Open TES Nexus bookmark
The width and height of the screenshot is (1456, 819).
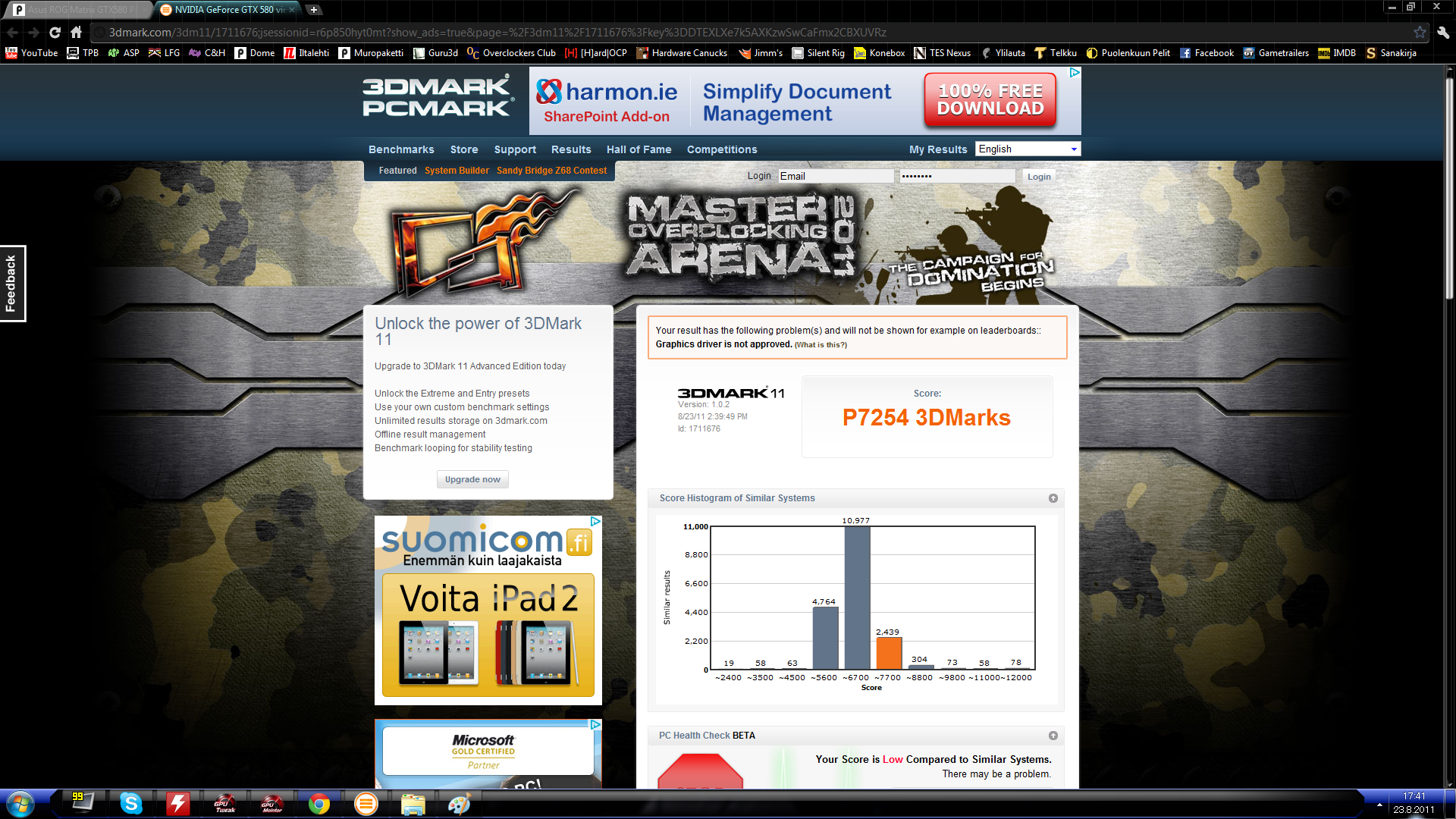942,53
